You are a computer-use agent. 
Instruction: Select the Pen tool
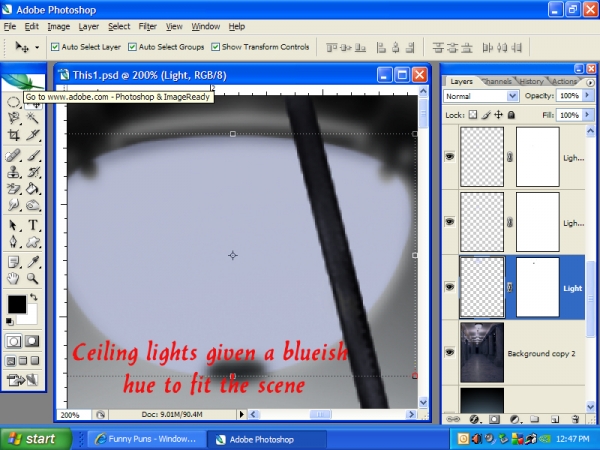pyautogui.click(x=13, y=242)
